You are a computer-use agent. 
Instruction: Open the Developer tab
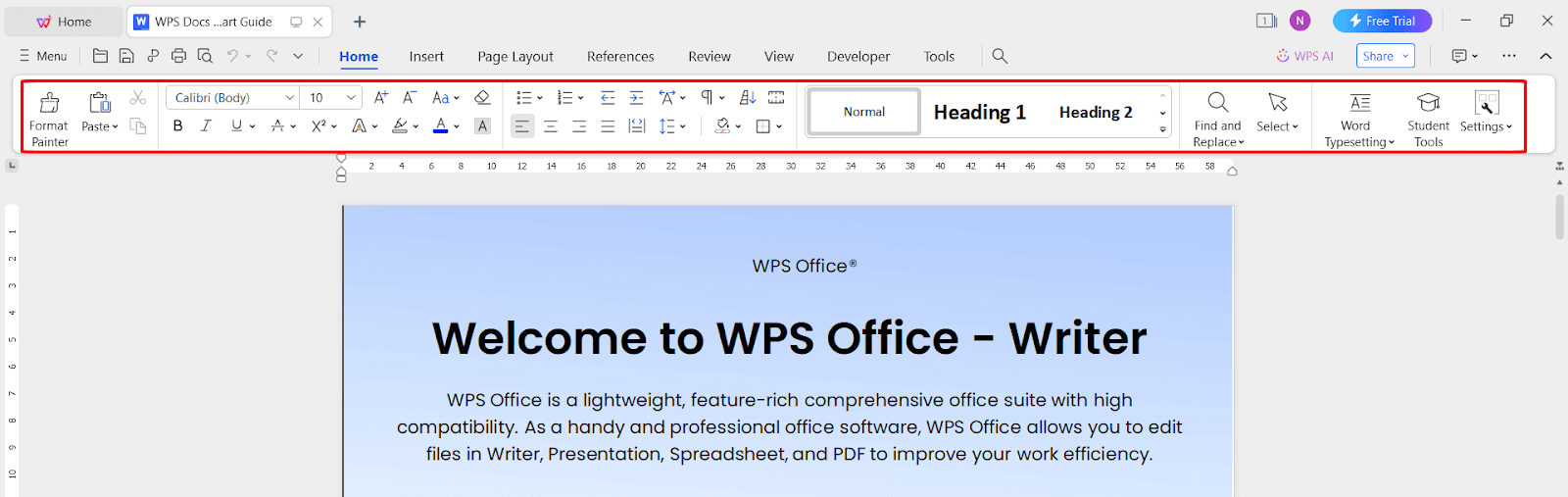[858, 56]
